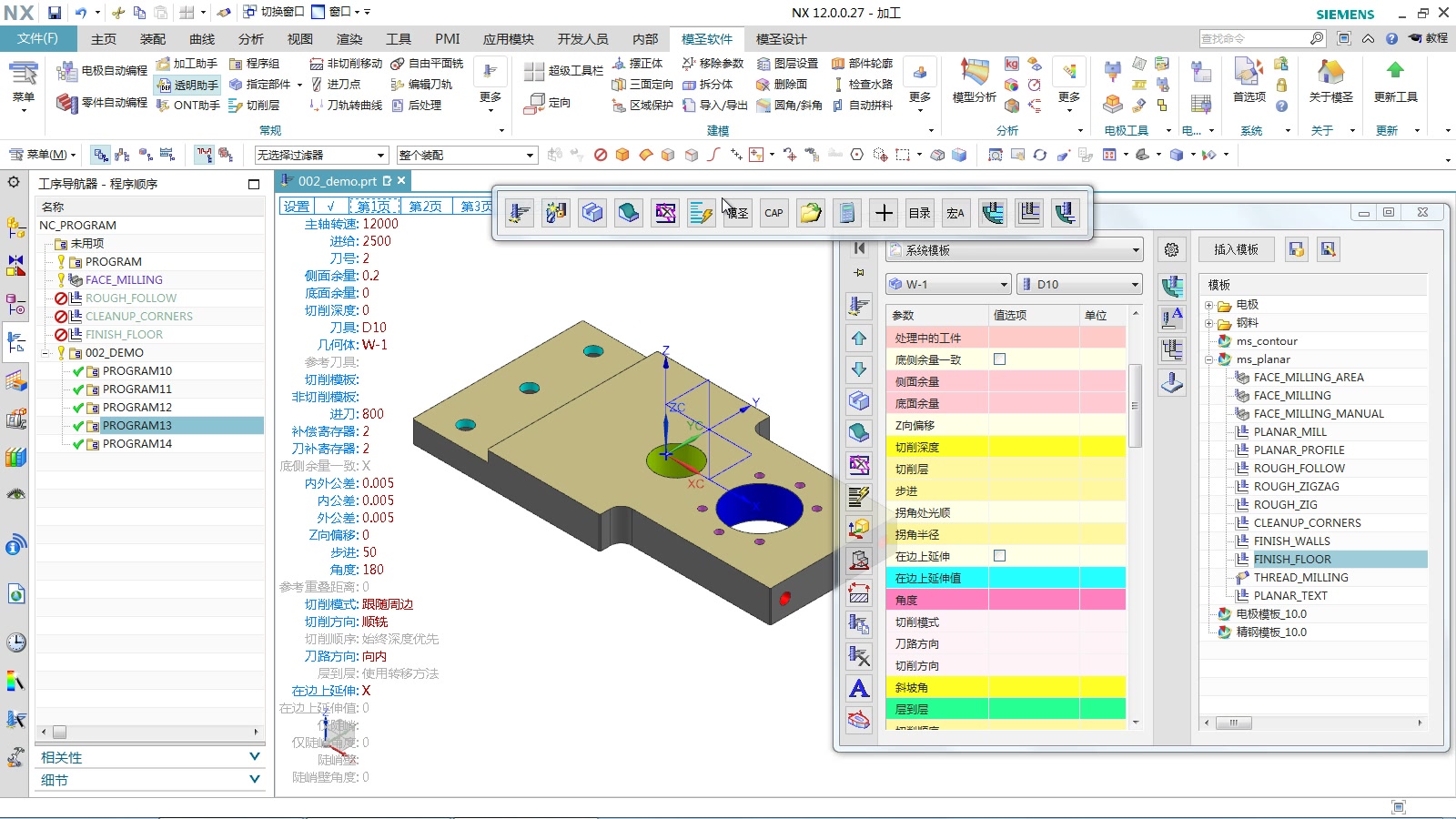Click the 更多 button in 常规 group
1456x819 pixels.
pyautogui.click(x=490, y=86)
